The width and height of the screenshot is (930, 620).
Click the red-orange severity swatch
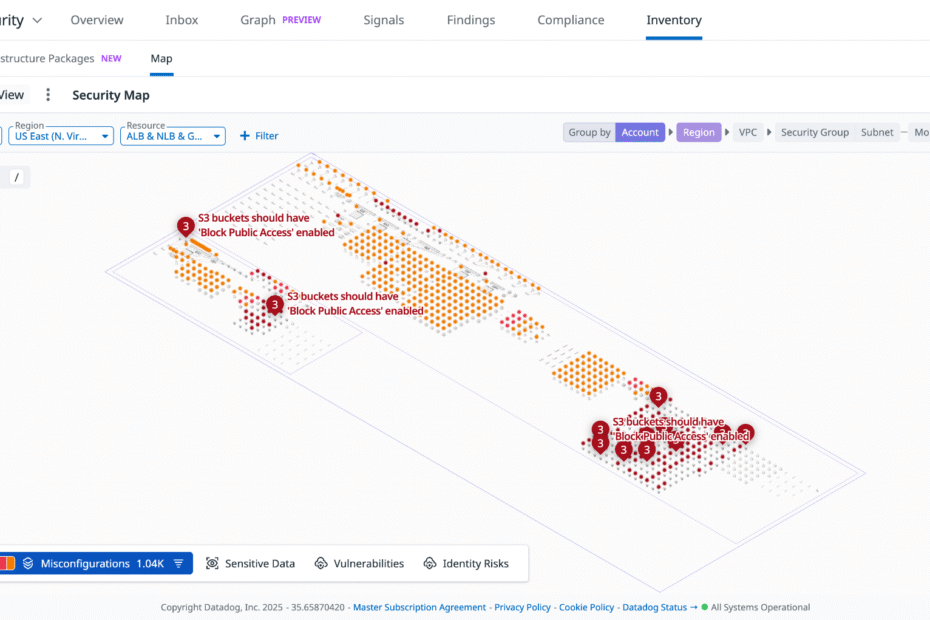coord(8,564)
